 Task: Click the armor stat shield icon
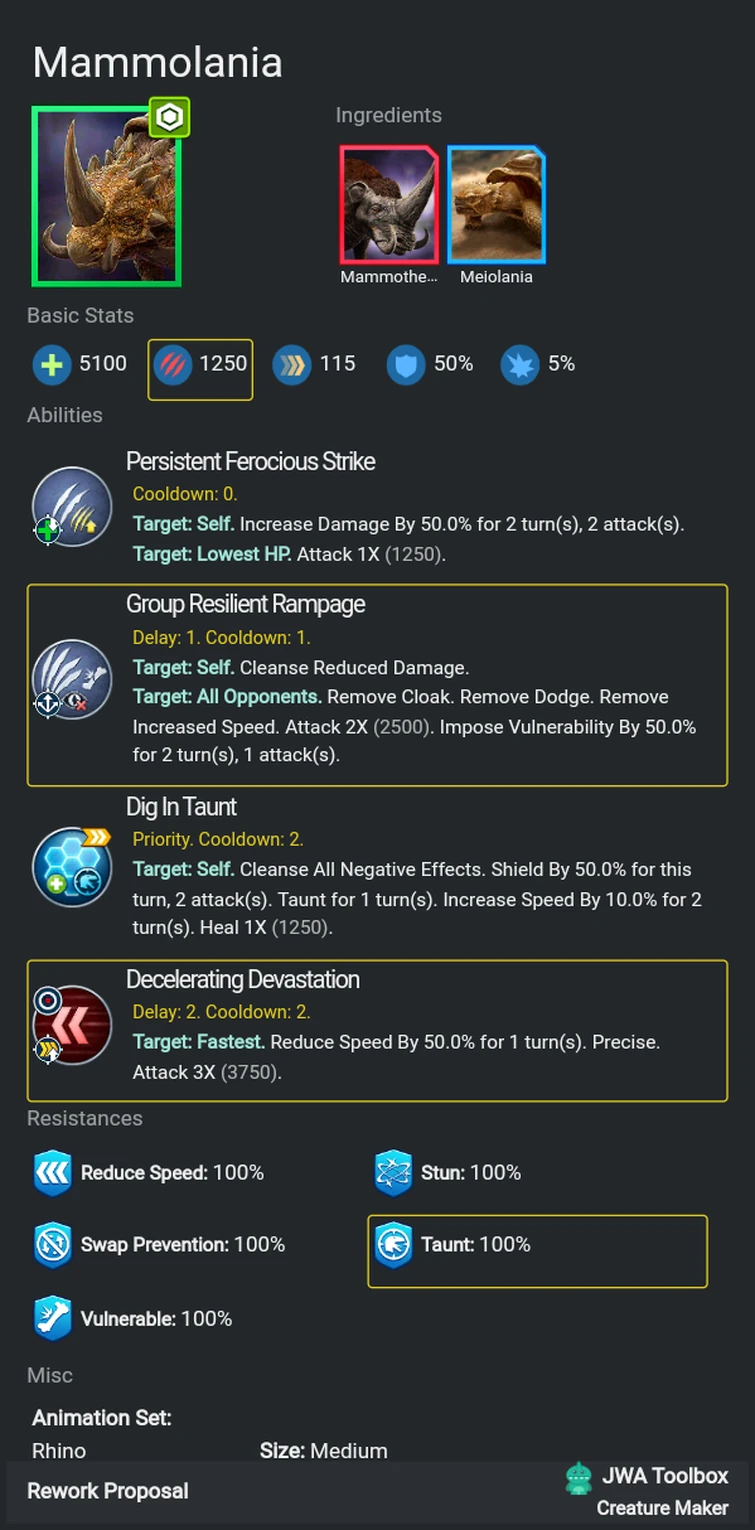click(406, 365)
